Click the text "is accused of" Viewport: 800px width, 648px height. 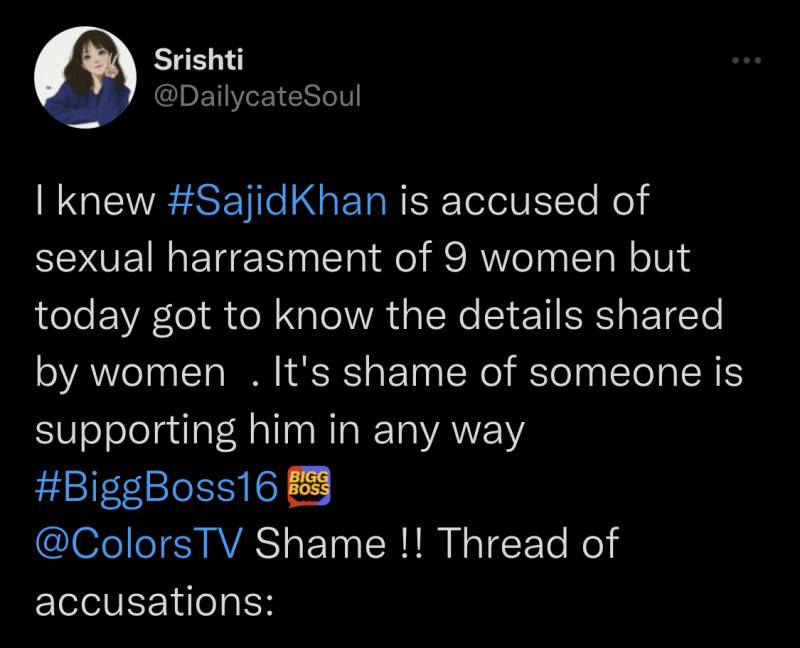[525, 201]
